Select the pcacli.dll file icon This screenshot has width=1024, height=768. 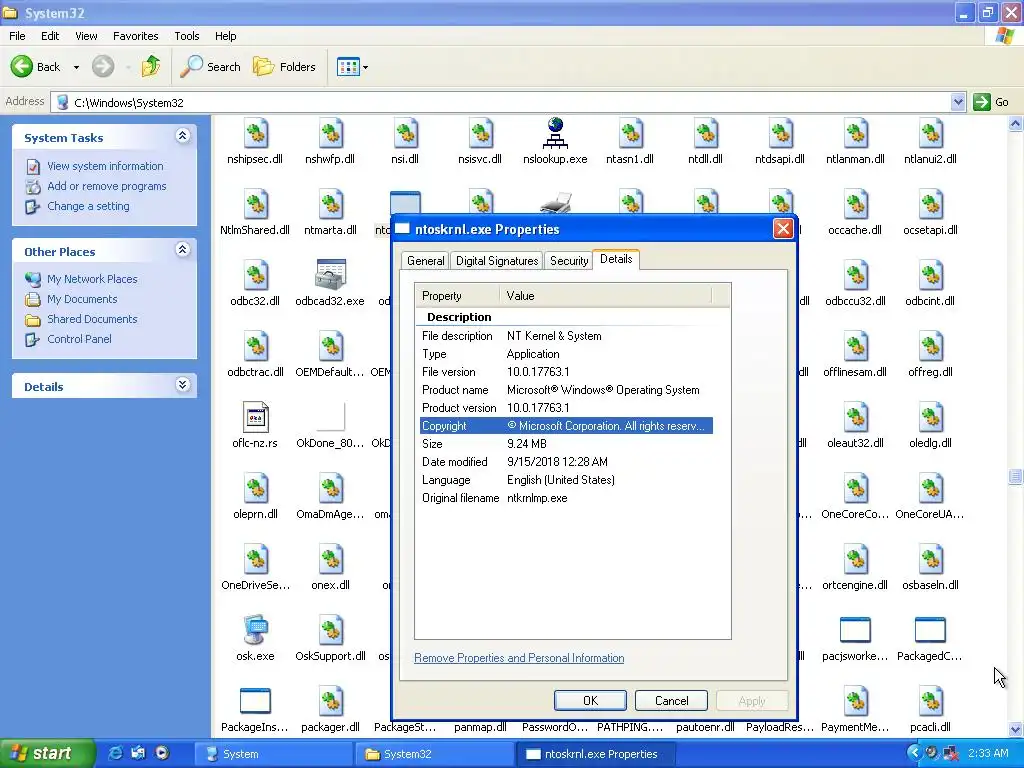pyautogui.click(x=930, y=701)
